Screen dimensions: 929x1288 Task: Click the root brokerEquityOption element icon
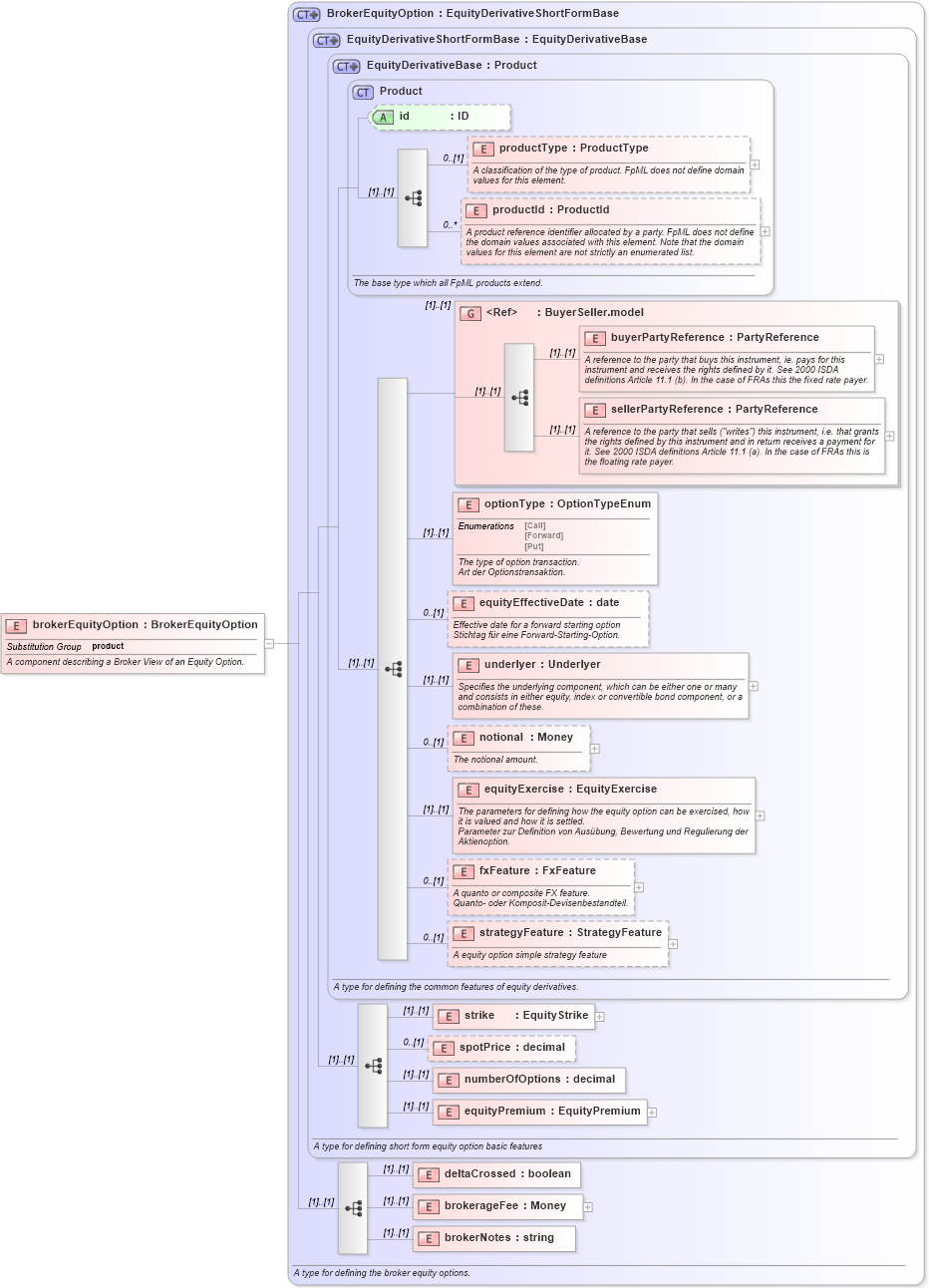[17, 626]
